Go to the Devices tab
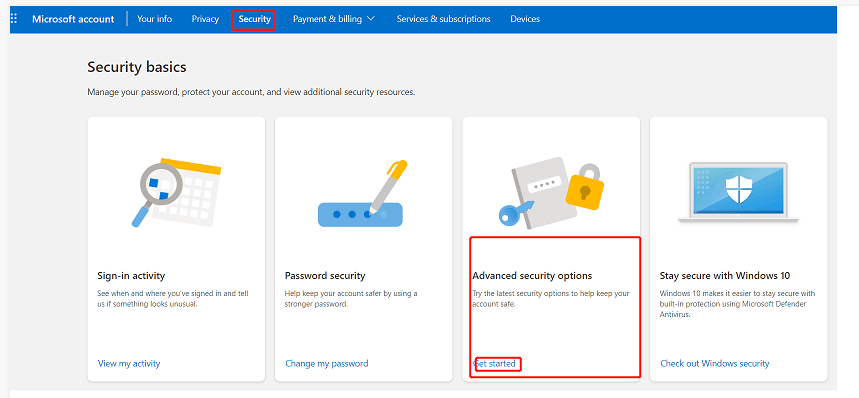This screenshot has width=859, height=398. pos(525,19)
